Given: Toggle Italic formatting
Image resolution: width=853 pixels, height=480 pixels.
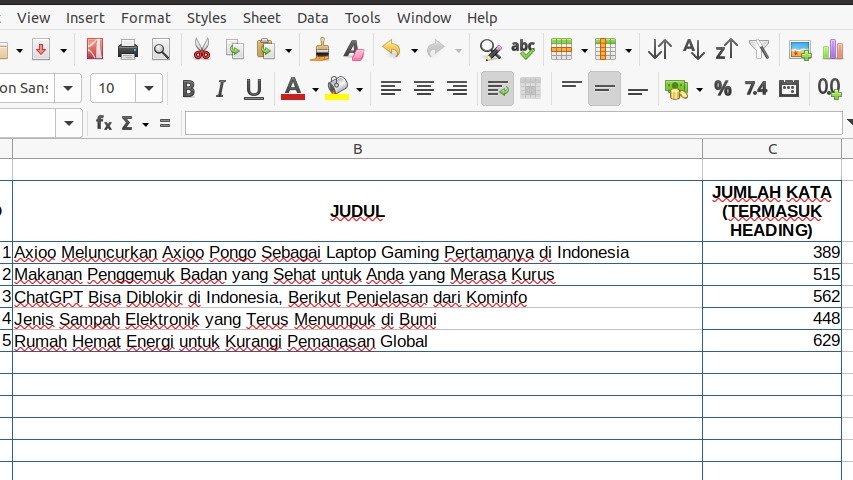Looking at the screenshot, I should [x=220, y=88].
